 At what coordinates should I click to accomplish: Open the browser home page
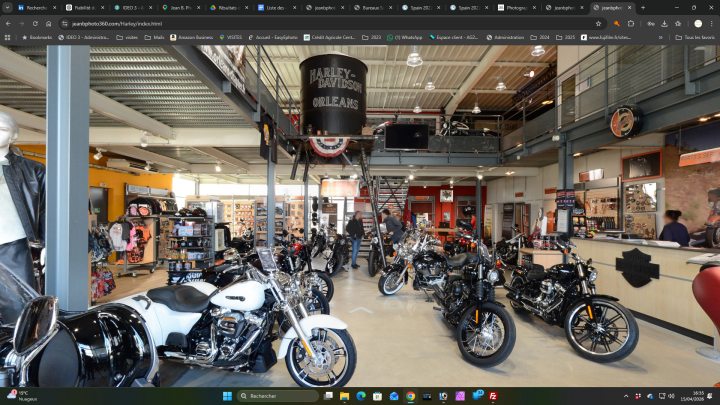tap(48, 23)
